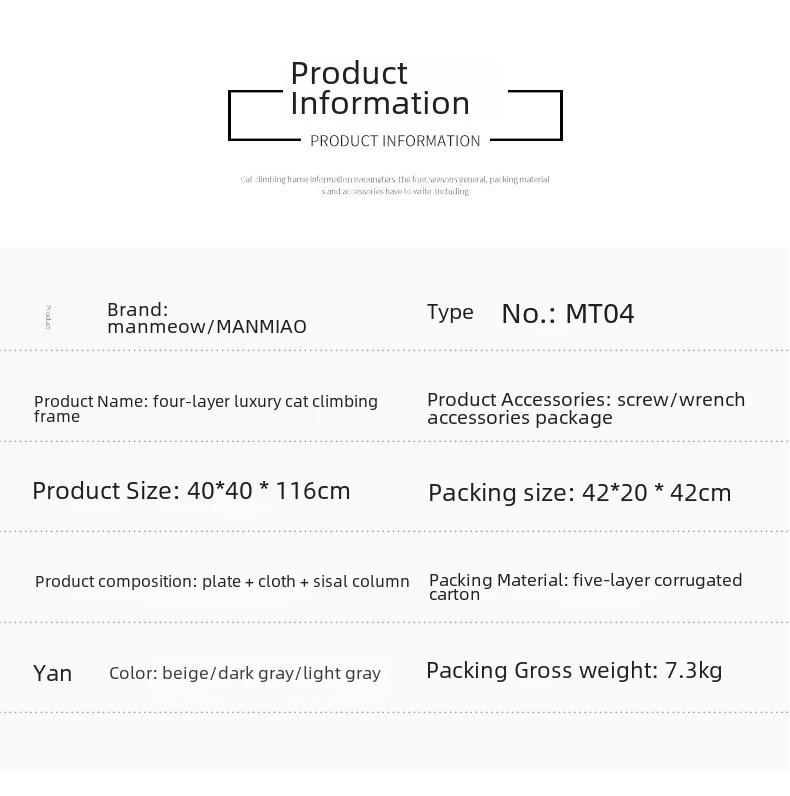Click the Yan label in last row
This screenshot has width=790, height=796.
[52, 674]
